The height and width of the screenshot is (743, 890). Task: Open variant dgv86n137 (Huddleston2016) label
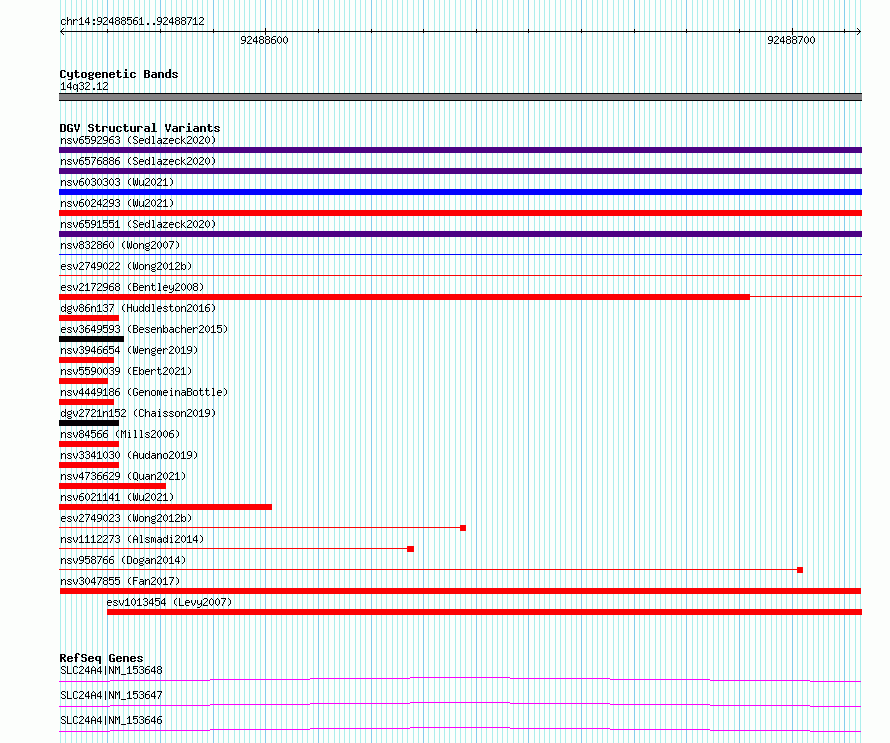coord(138,308)
